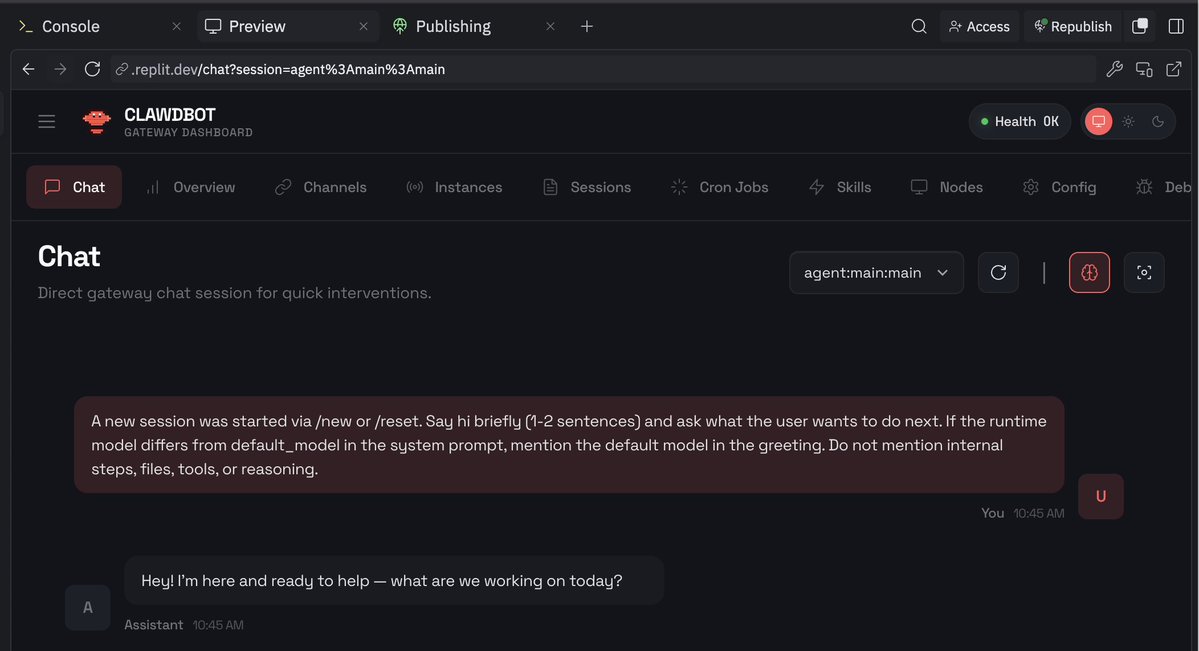Expand the agent:main:main session dropdown
The width and height of the screenshot is (1199, 651).
(x=876, y=272)
